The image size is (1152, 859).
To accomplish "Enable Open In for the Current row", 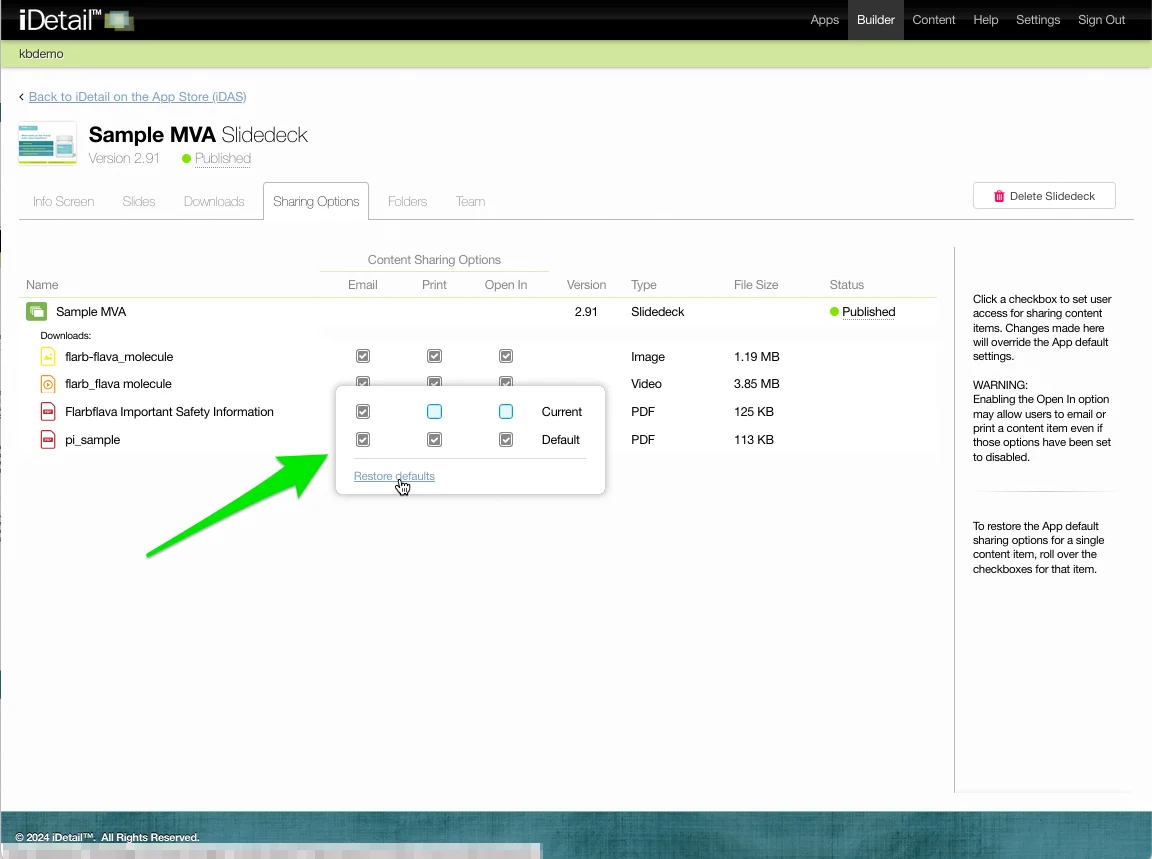I will click(506, 412).
